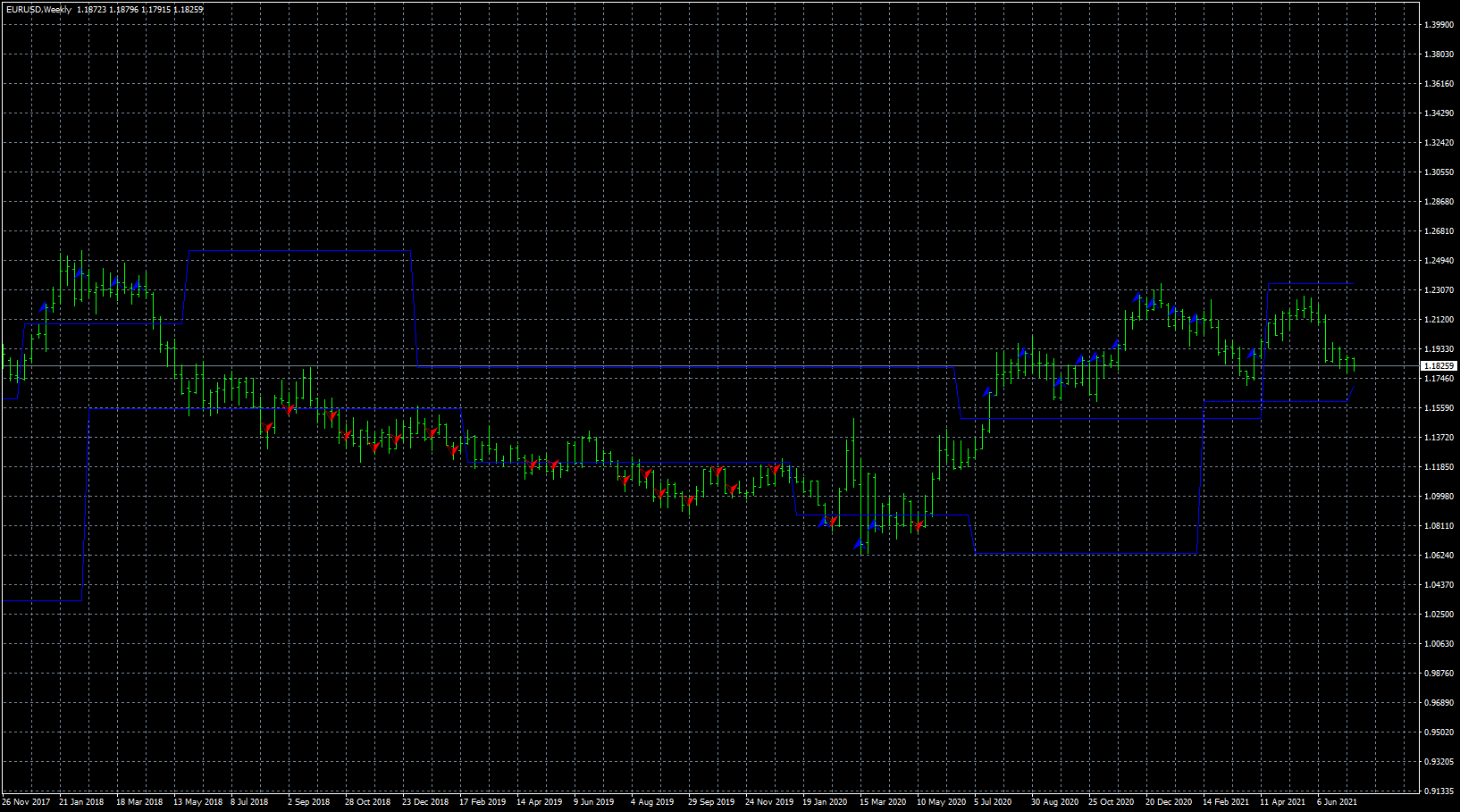Viewport: 1460px width, 812px height.
Task: Click the 28 Oct 2018 date label
Action: click(x=367, y=802)
